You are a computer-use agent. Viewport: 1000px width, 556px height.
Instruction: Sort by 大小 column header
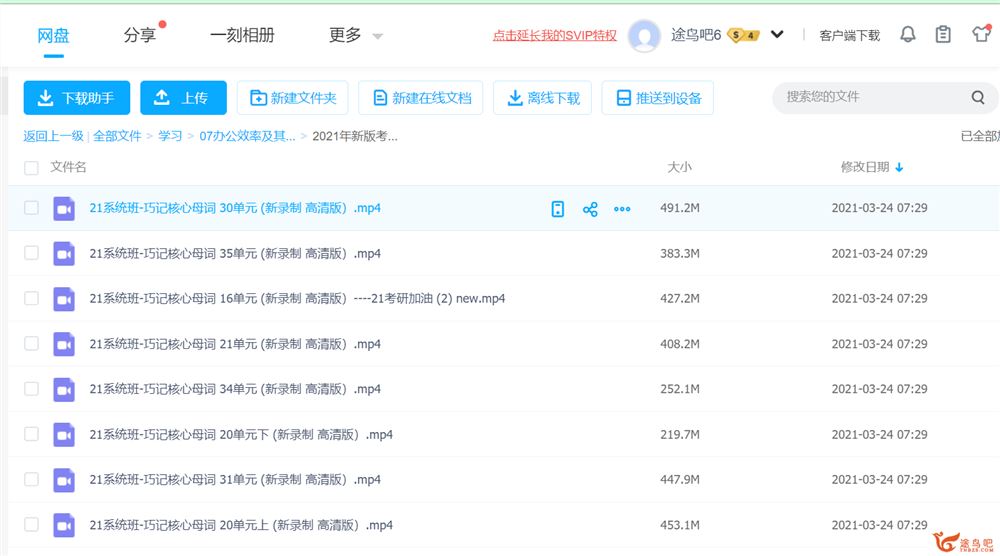coord(679,167)
